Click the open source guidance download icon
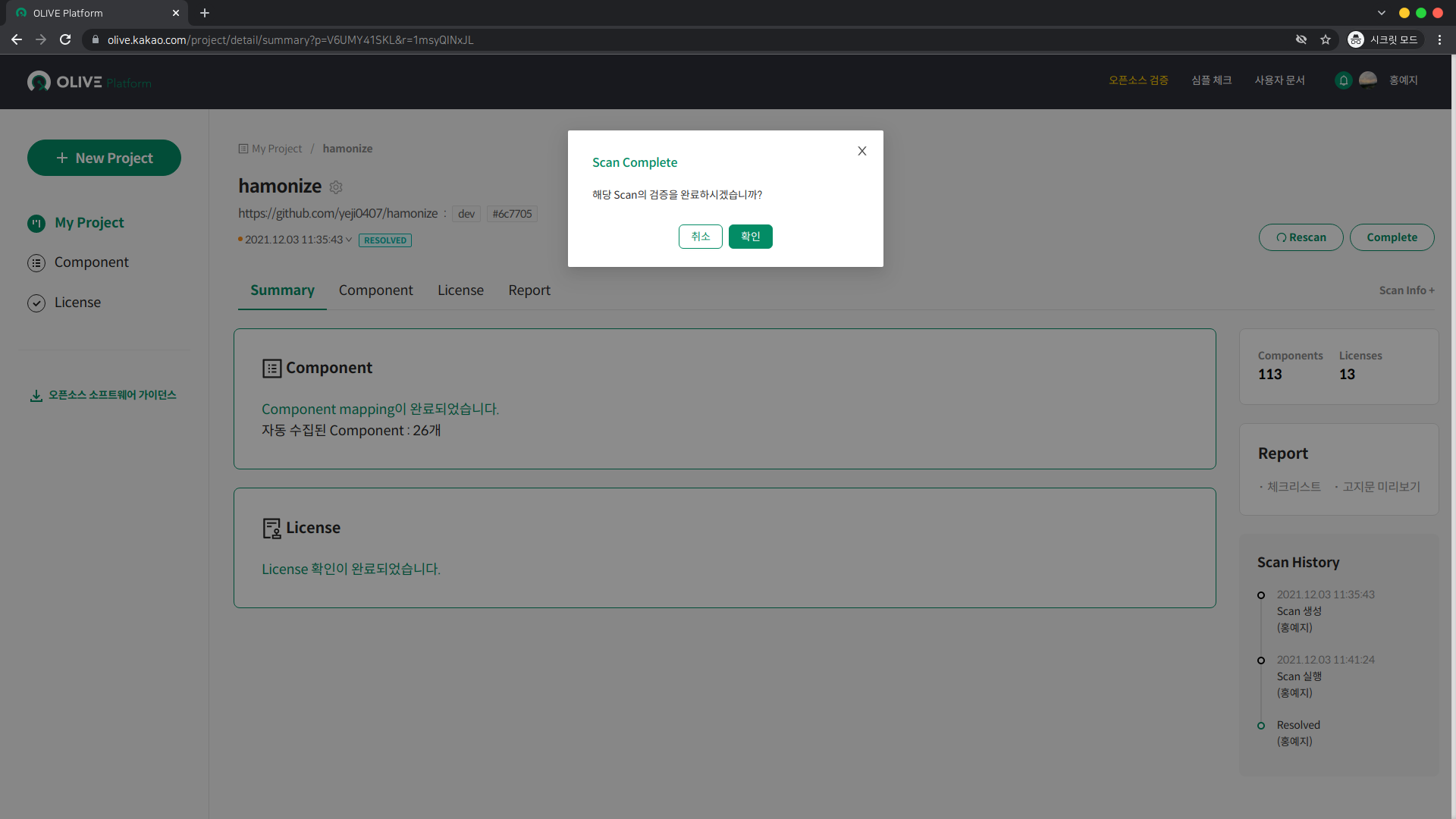Viewport: 1456px width, 819px height. (36, 395)
